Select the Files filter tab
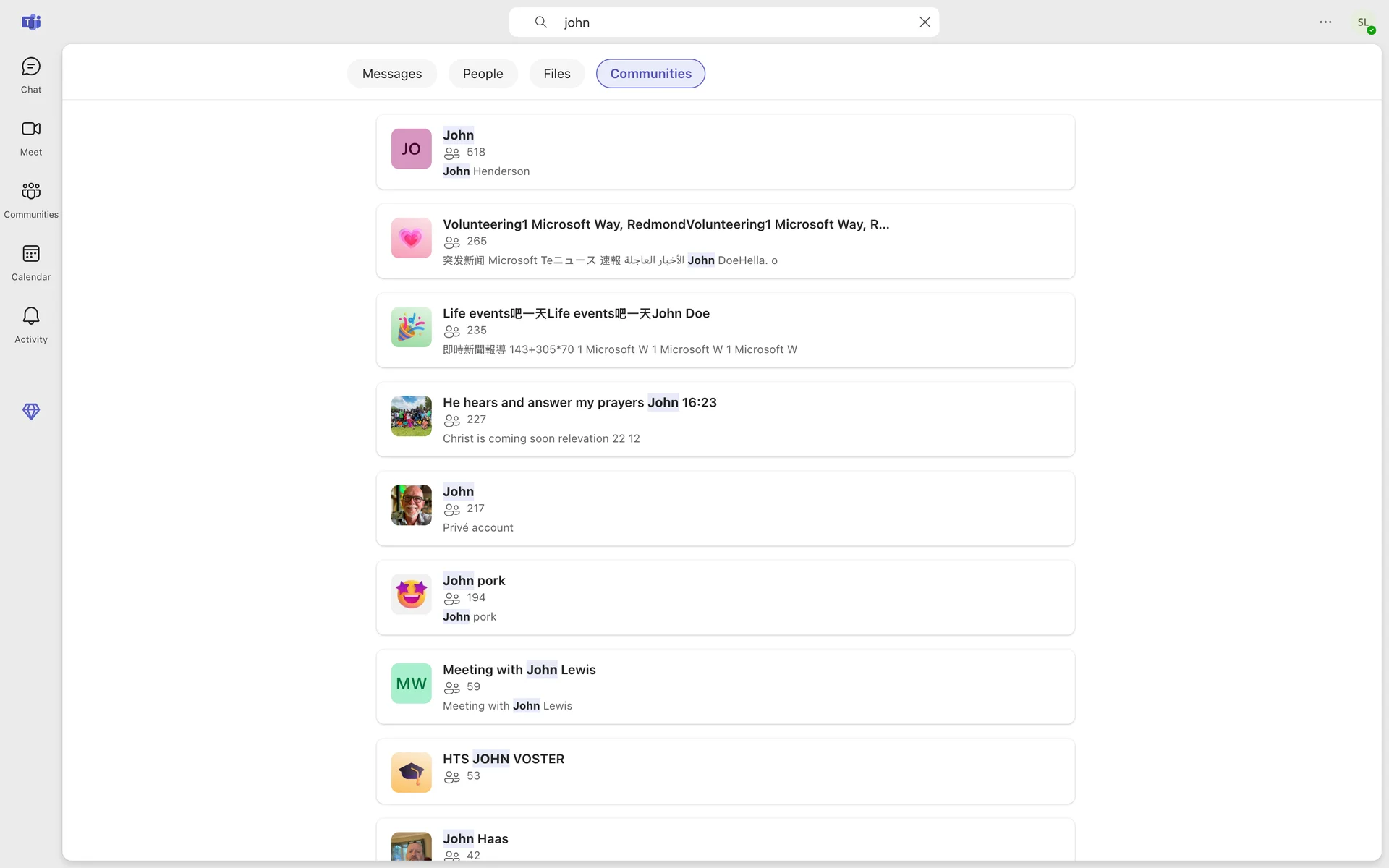This screenshot has width=1389, height=868. (x=556, y=74)
